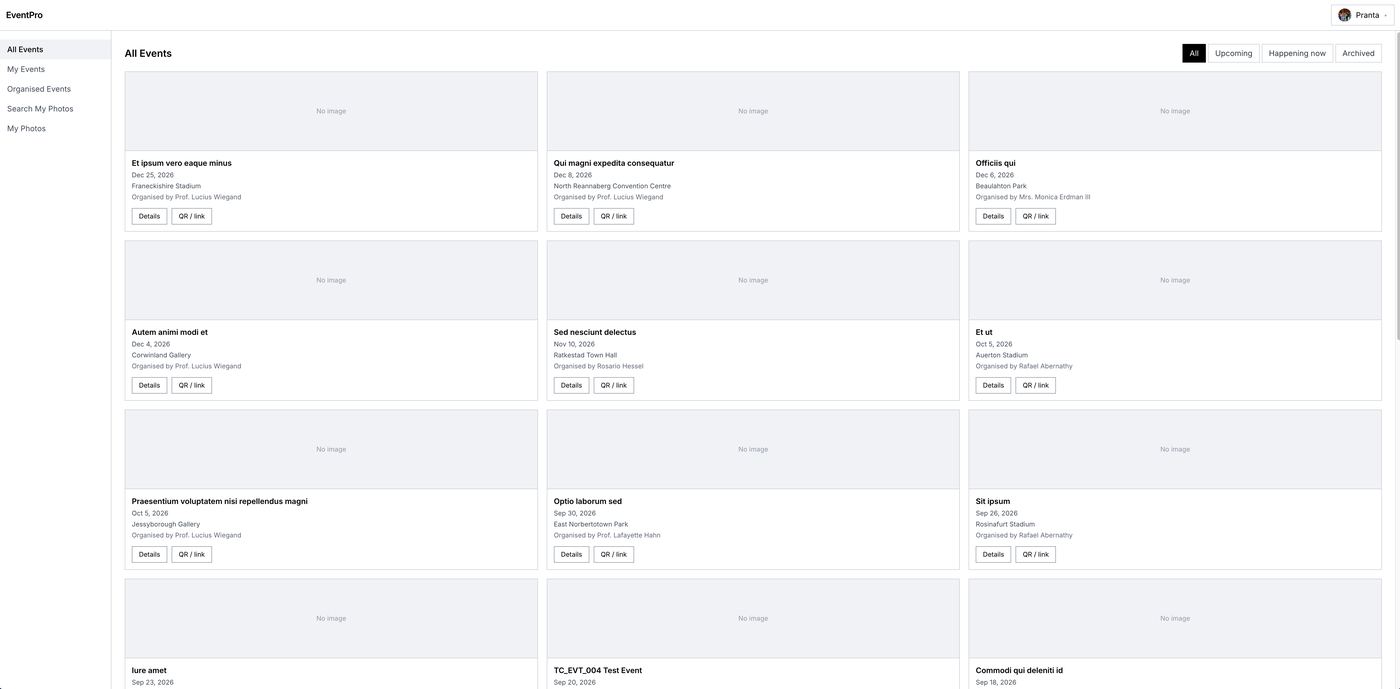Show Happening now events
Screen dimensions: 1400x689
(1297, 53)
